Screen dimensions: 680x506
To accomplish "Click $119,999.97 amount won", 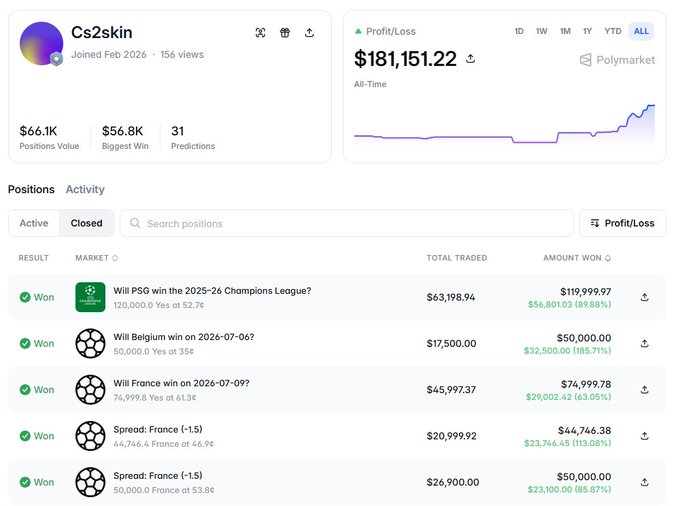I will click(585, 292).
